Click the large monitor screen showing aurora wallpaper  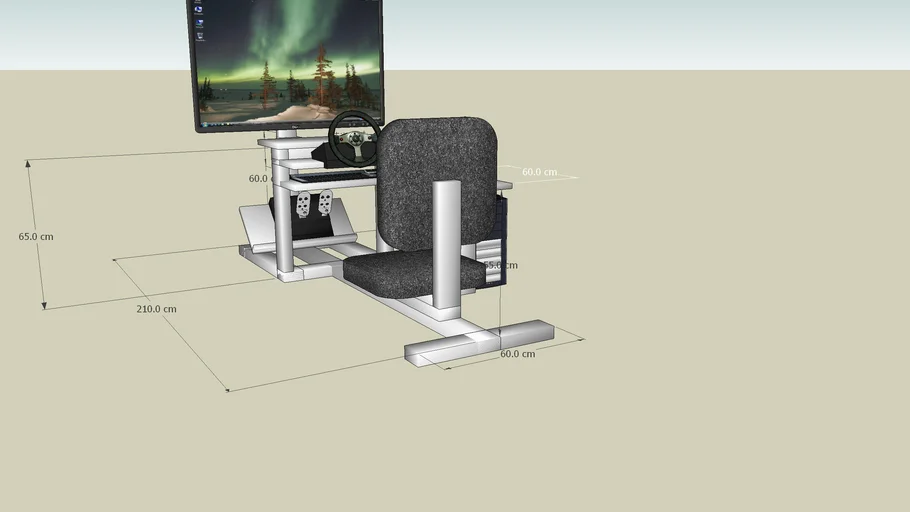pyautogui.click(x=285, y=65)
